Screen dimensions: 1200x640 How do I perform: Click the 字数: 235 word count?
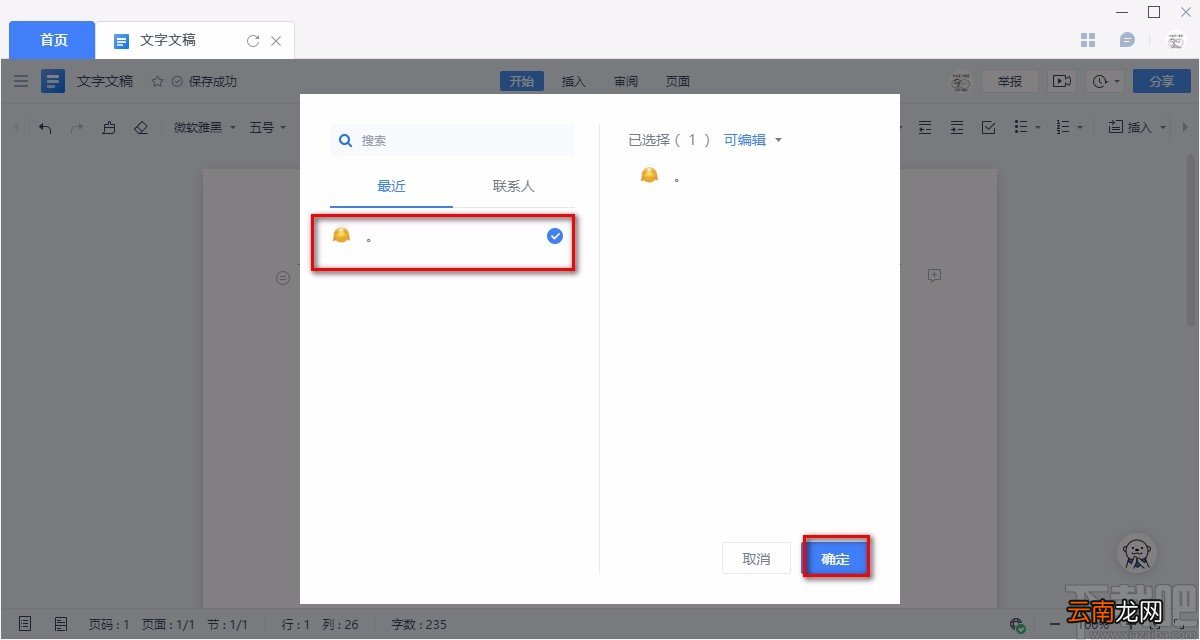[419, 624]
